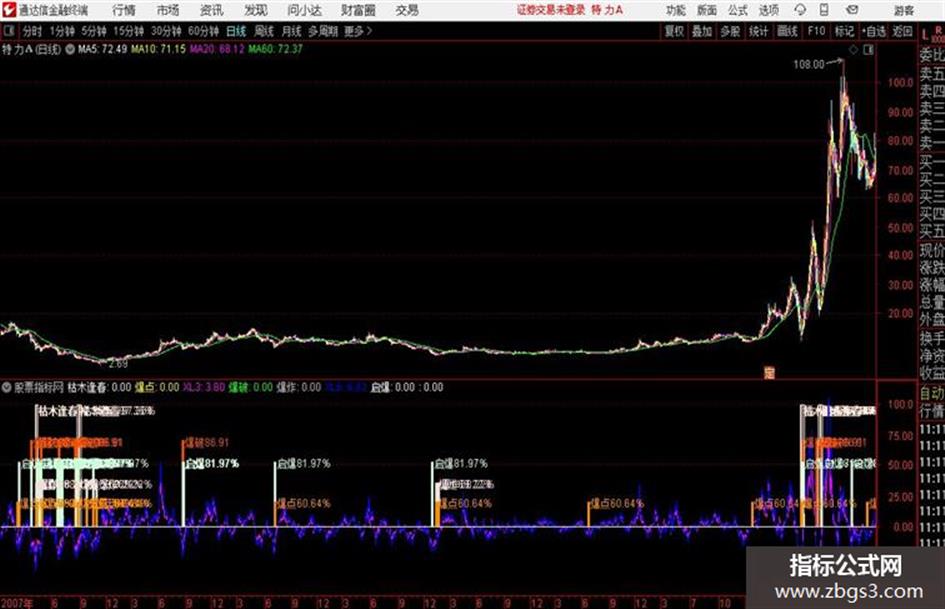Open the MA indicator dropdown circle icon

70,49
